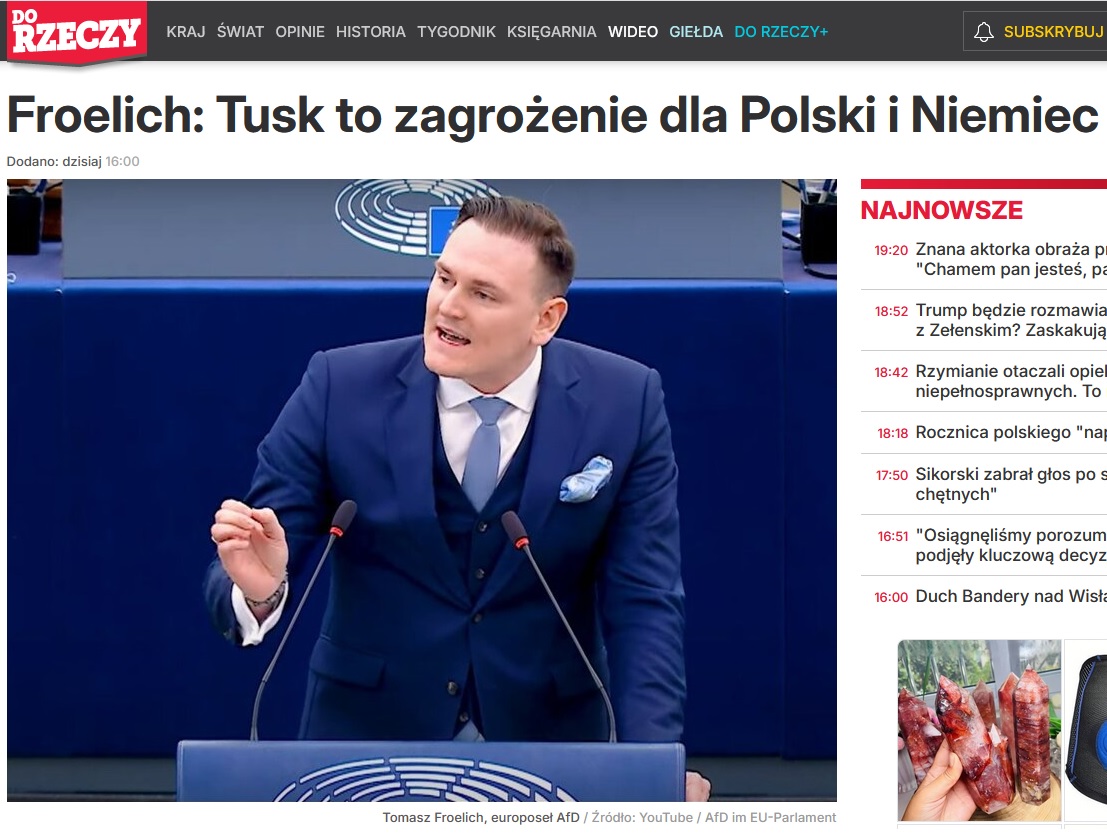Screen dimensions: 1107x835
Task: Go to the OPINIE section
Action: (300, 32)
